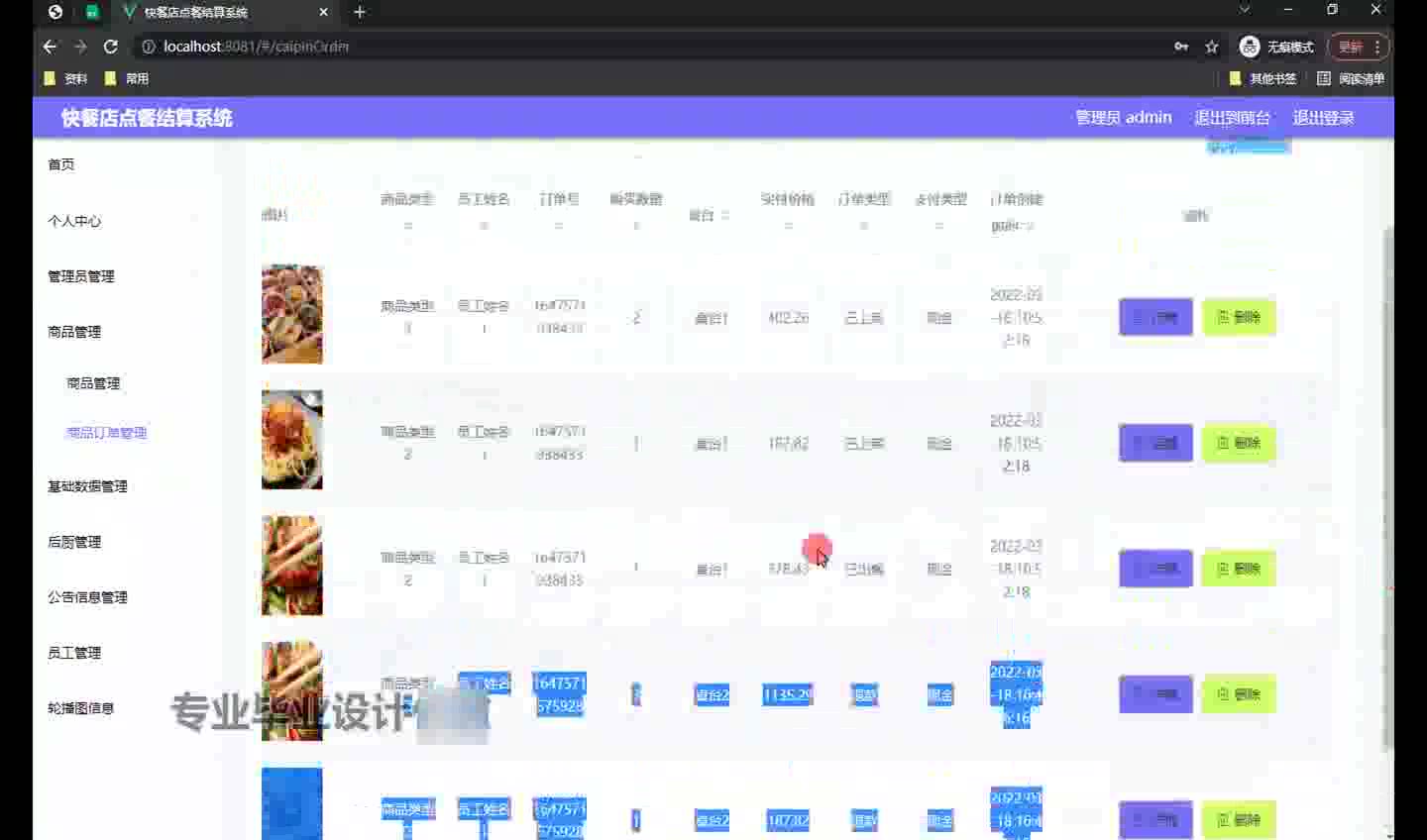Click the 已出餐 order type cell
Screen dimensions: 1427x840
pos(863,570)
